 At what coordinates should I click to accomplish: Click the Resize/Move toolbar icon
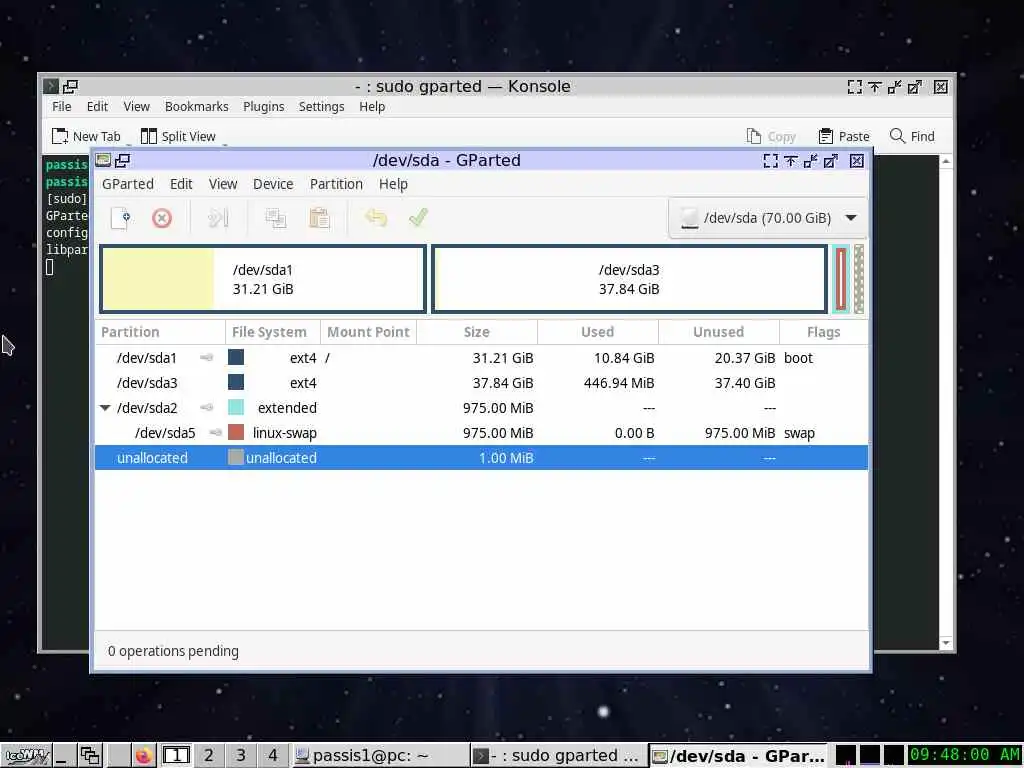pos(218,218)
